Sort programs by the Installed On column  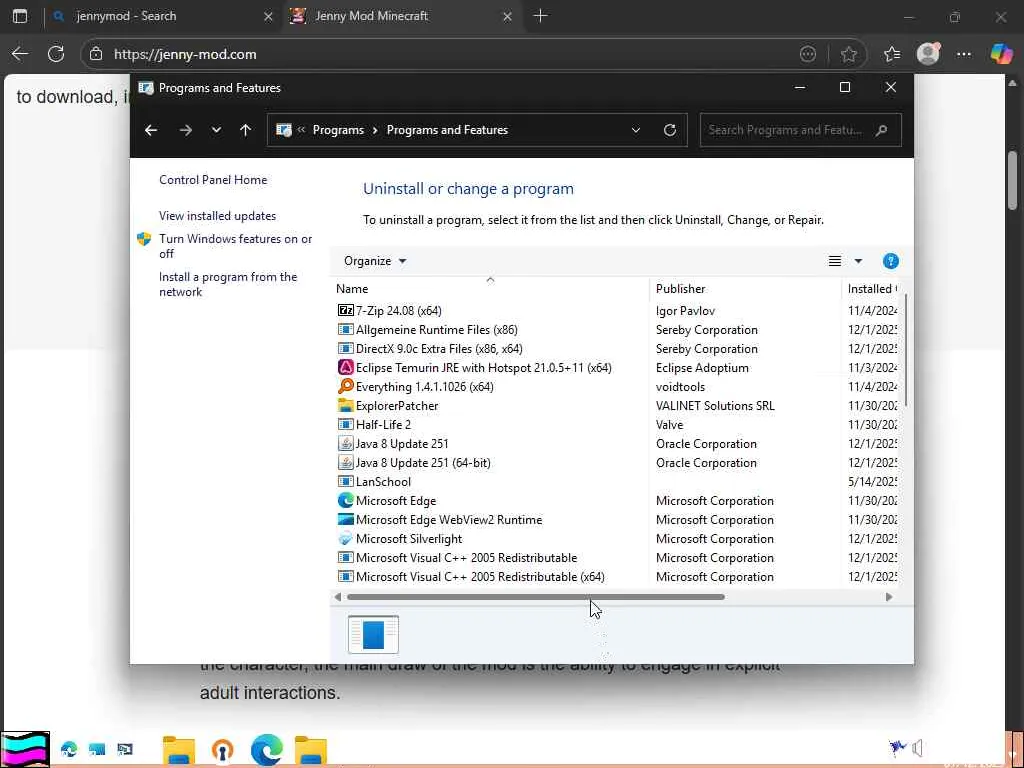pyautogui.click(x=871, y=289)
